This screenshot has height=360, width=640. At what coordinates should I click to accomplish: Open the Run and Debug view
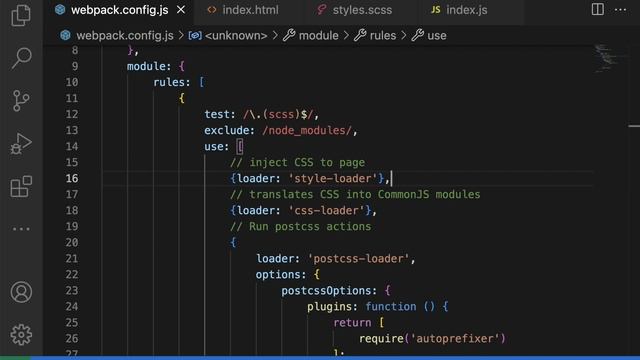click(x=21, y=143)
